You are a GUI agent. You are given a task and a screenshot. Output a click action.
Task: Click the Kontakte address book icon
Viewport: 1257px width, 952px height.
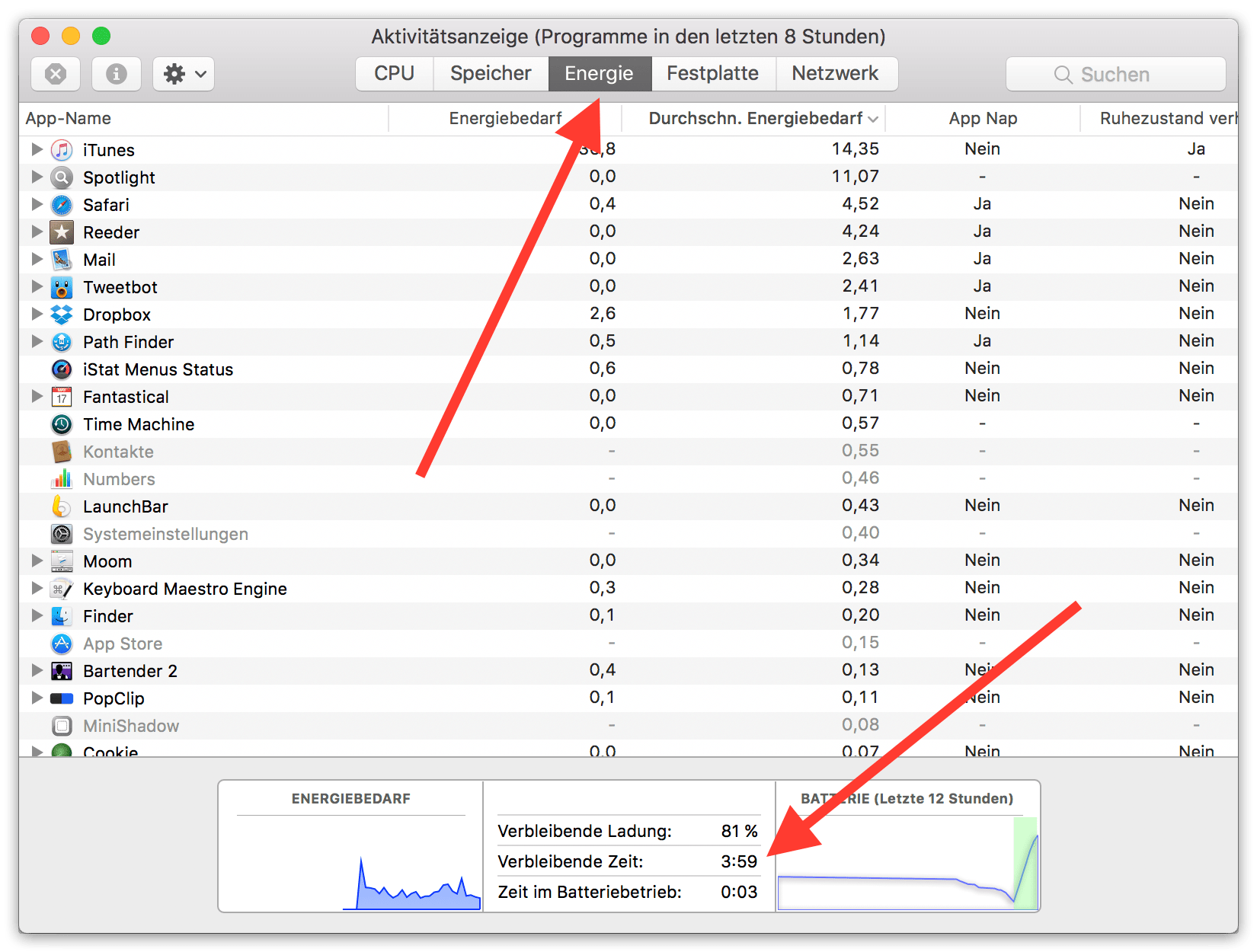click(x=62, y=452)
